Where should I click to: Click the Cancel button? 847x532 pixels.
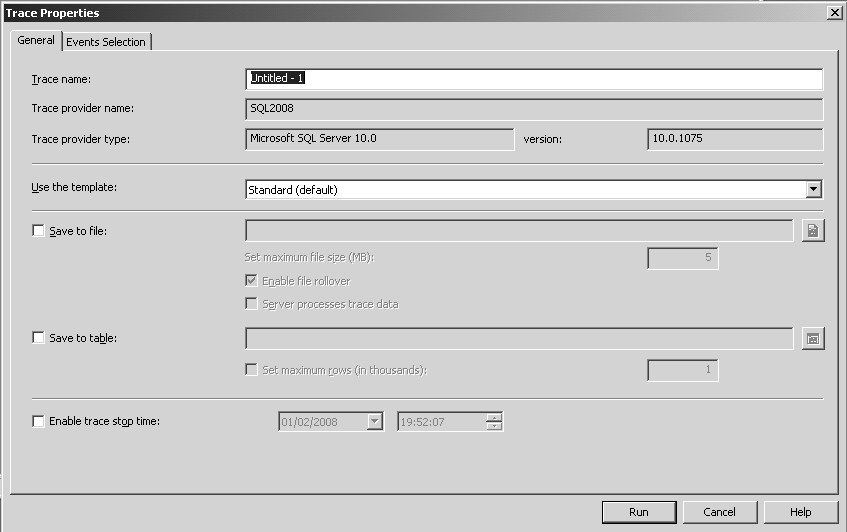(x=720, y=512)
